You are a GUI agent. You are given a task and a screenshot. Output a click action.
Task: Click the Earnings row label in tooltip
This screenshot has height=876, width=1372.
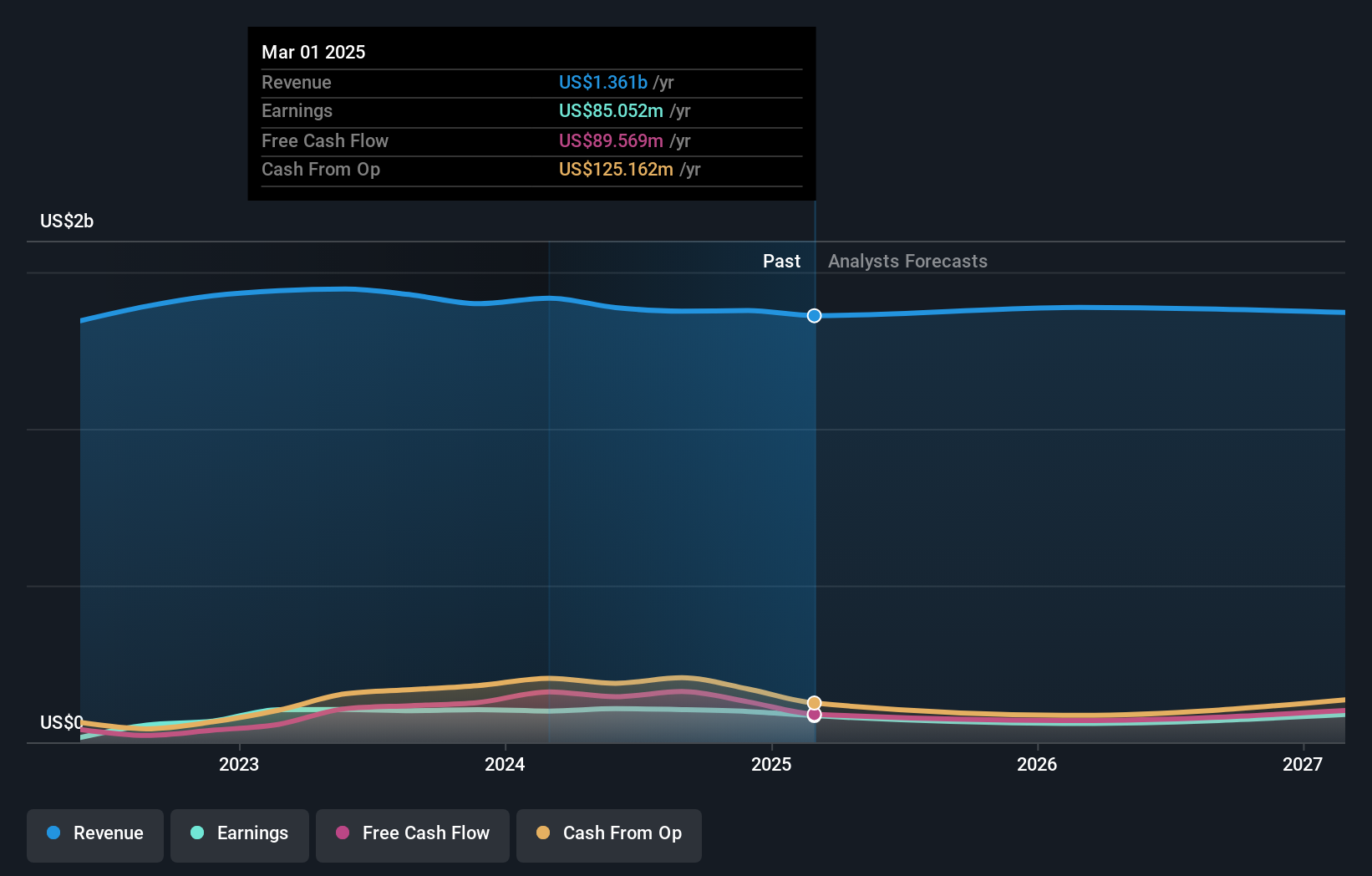tap(297, 111)
